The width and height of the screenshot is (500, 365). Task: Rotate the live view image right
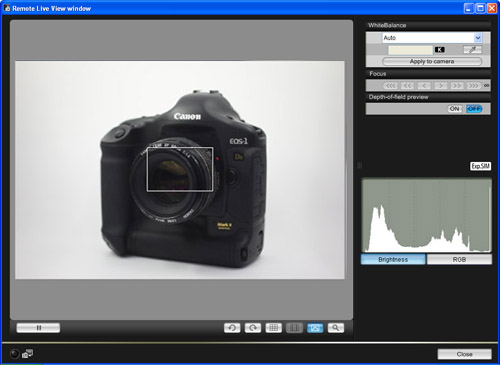(253, 328)
